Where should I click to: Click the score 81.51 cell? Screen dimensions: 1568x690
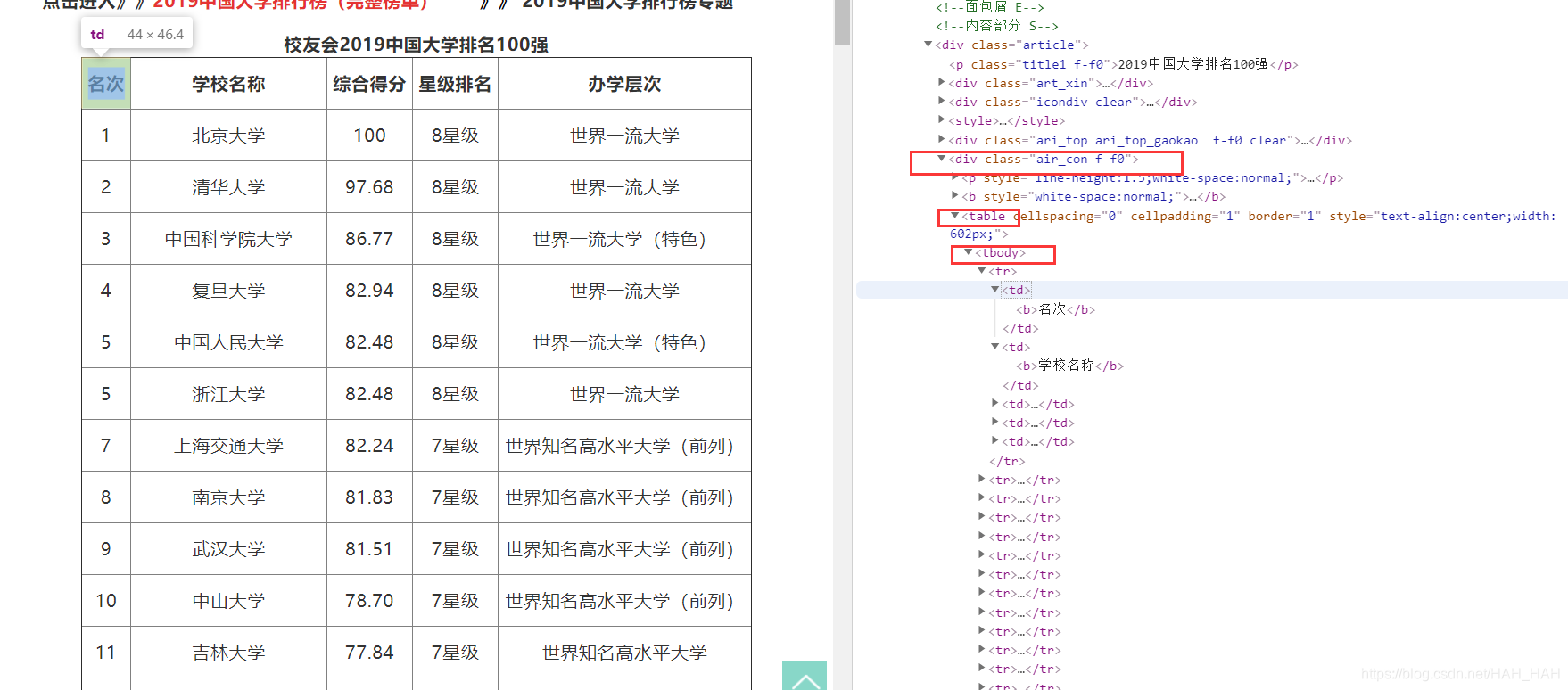click(x=369, y=549)
